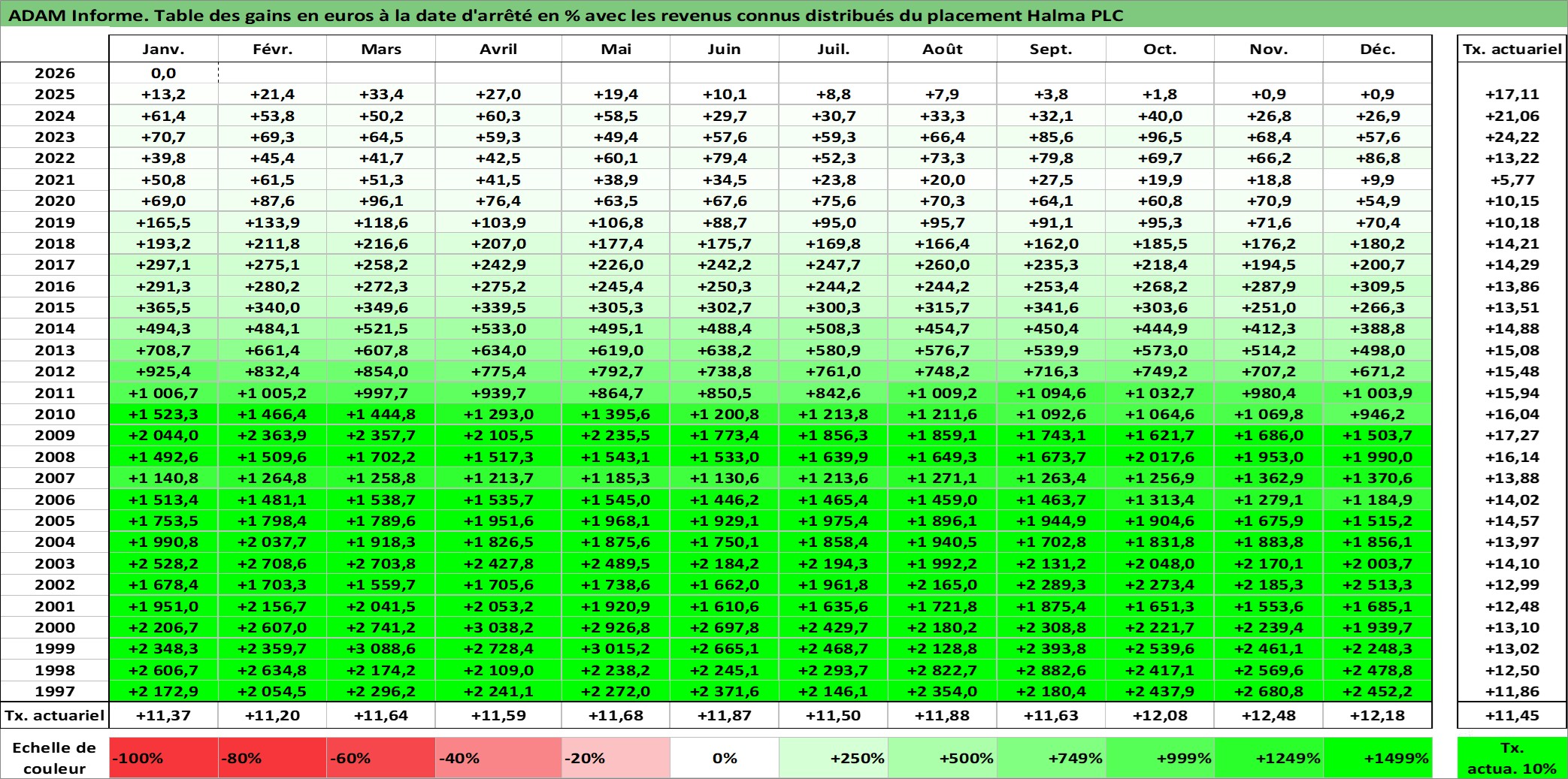Click the Janv. column header
Screen dimensions: 1568x779
pyautogui.click(x=164, y=49)
